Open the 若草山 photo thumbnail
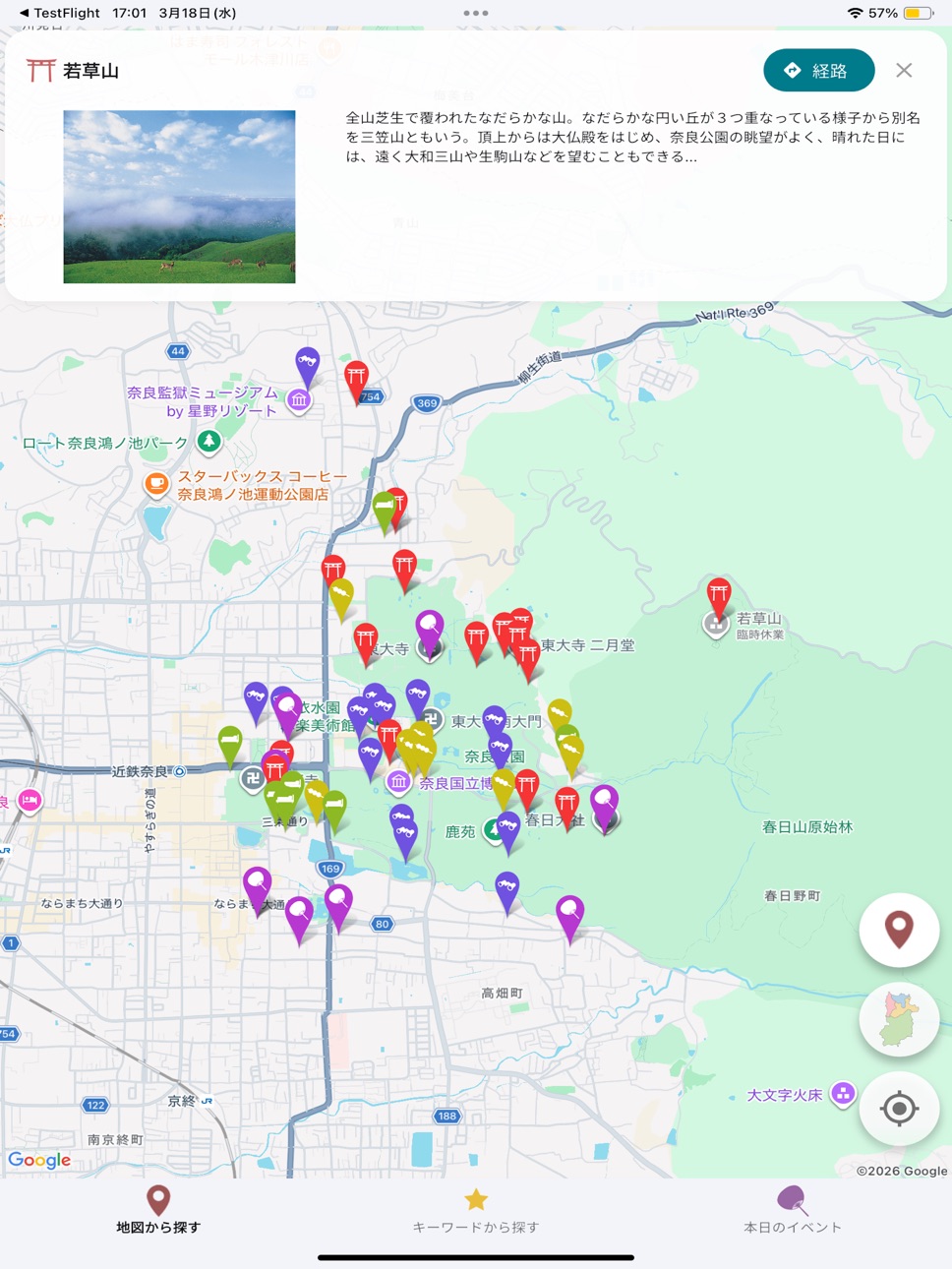Image resolution: width=952 pixels, height=1269 pixels. point(179,197)
